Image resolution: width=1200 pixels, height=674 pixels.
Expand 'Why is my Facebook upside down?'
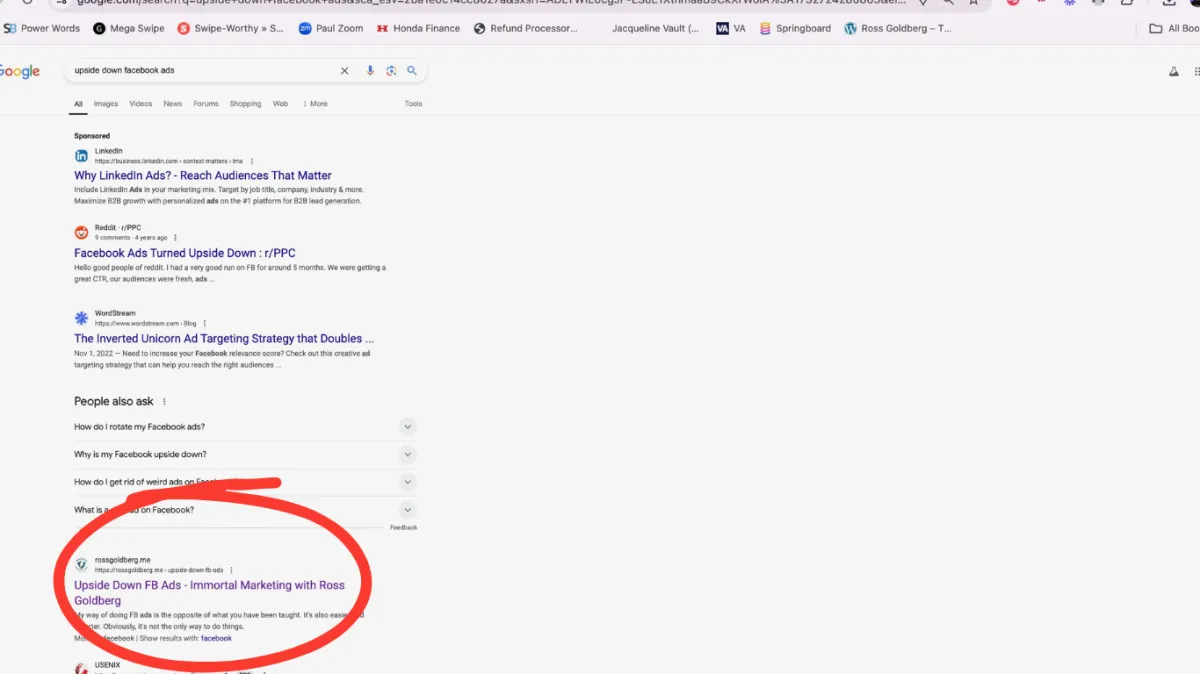[245, 454]
